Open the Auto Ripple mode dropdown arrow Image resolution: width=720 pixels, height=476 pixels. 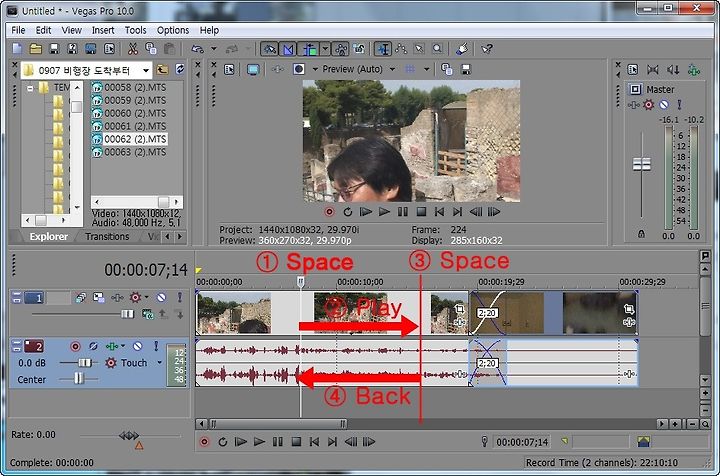pyautogui.click(x=325, y=49)
